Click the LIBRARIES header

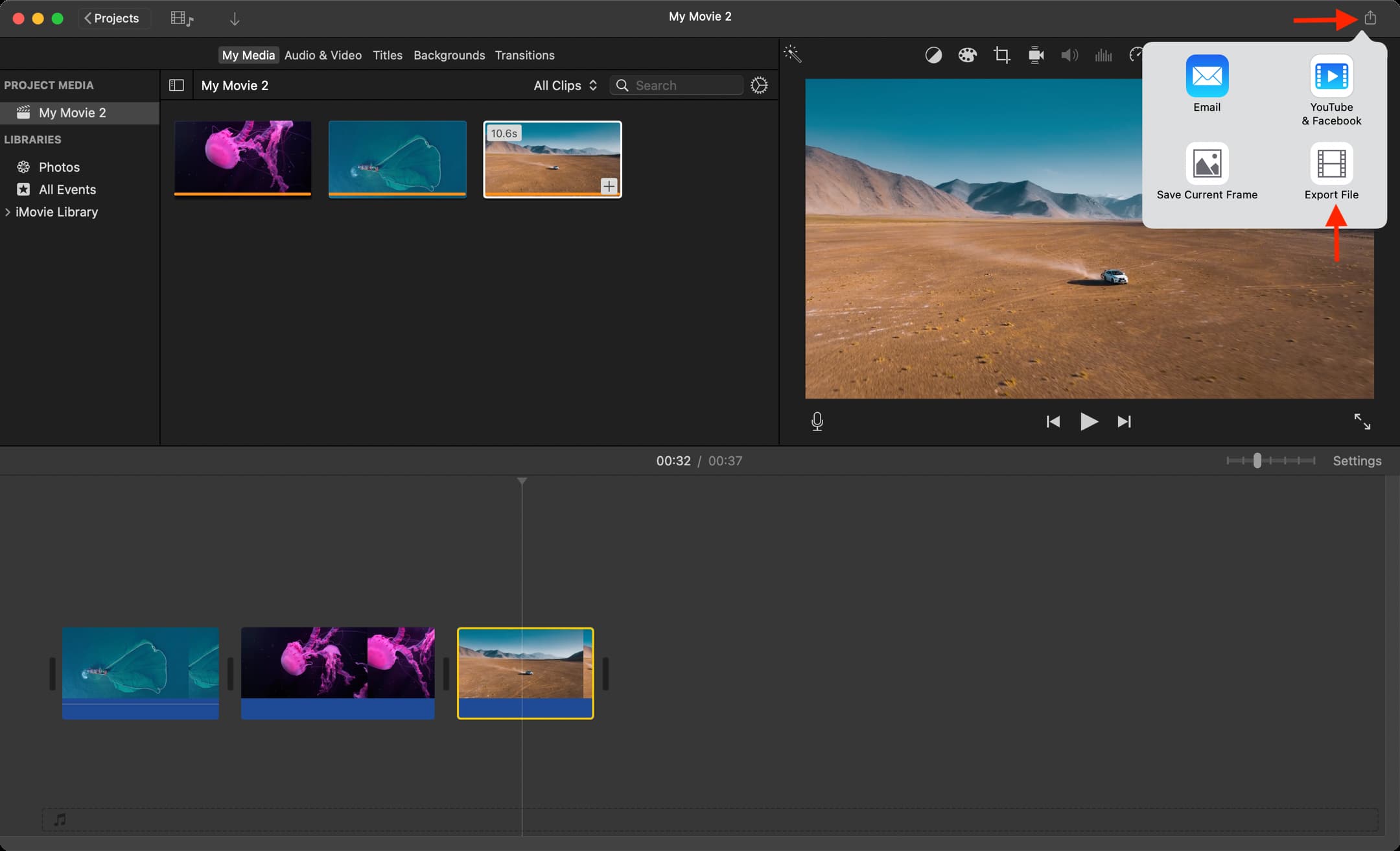pyautogui.click(x=32, y=139)
